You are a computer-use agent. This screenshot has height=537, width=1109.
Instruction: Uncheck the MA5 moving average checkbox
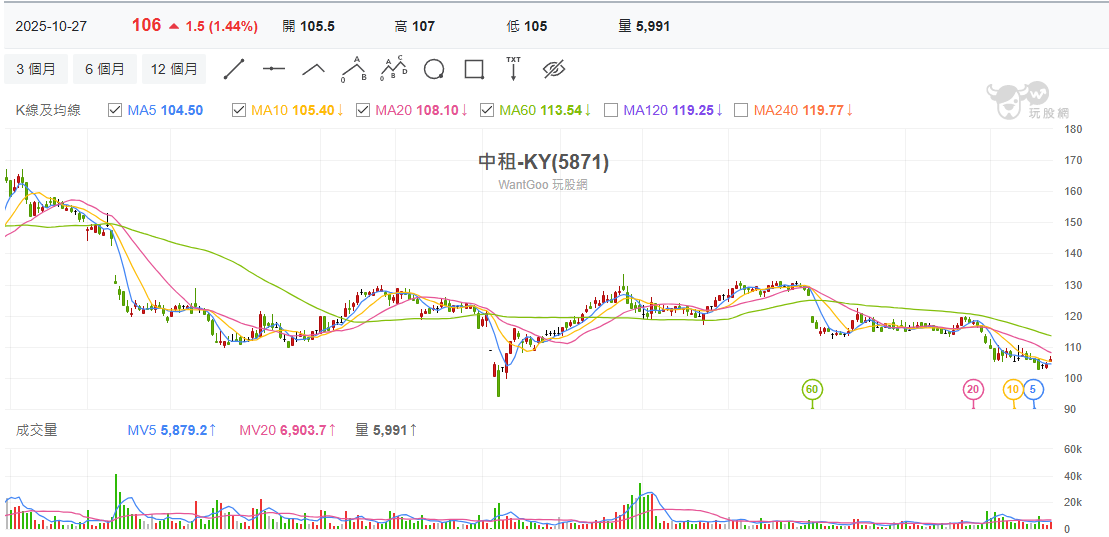pos(115,110)
